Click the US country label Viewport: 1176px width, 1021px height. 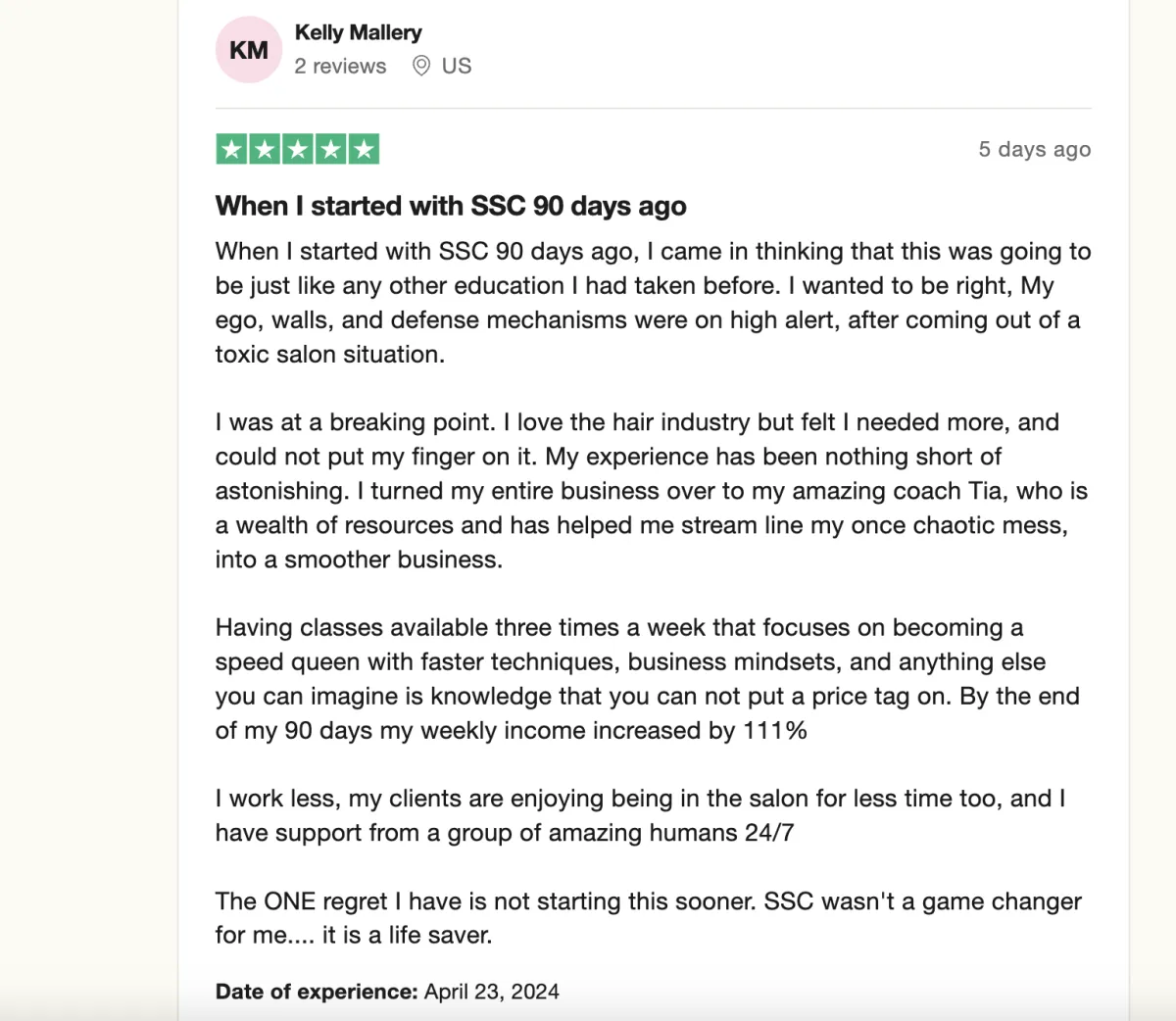click(x=457, y=66)
